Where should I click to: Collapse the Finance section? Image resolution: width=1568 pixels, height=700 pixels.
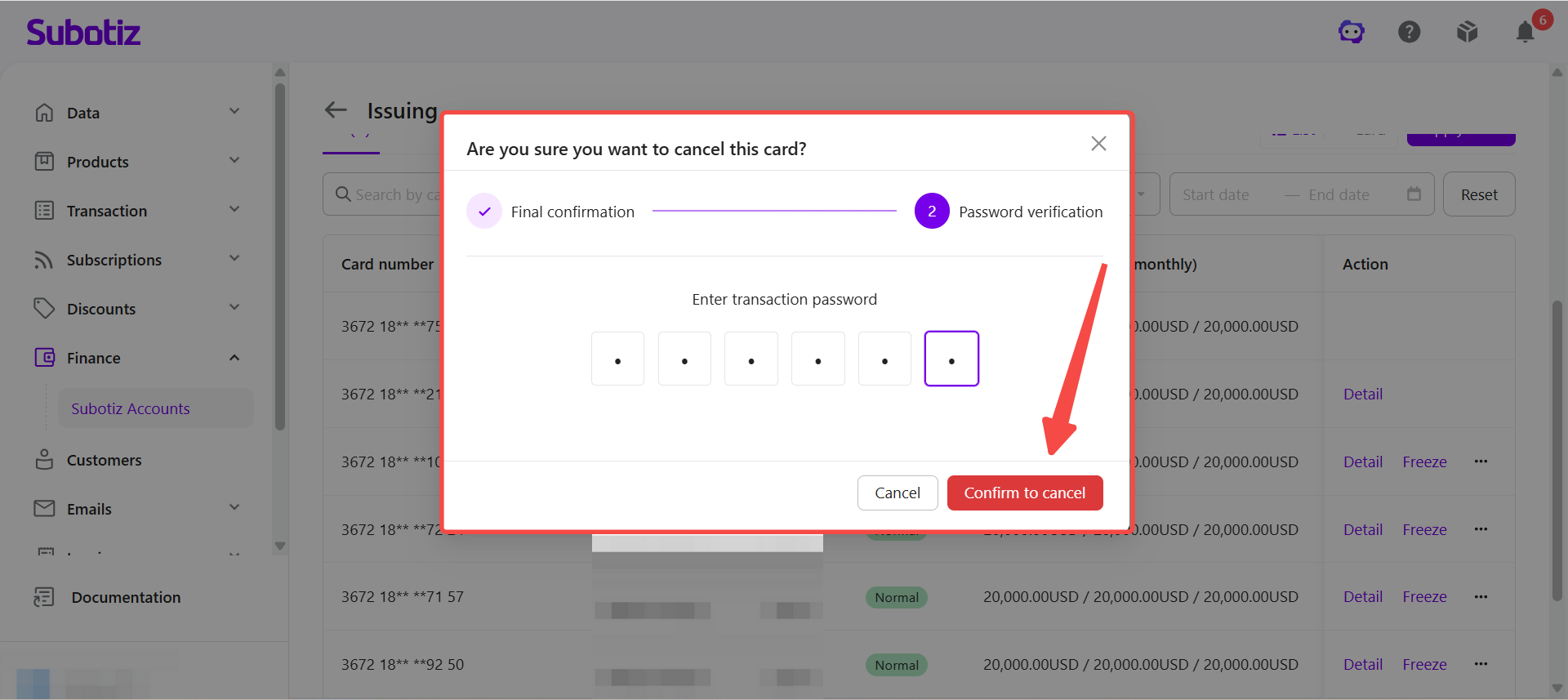pyautogui.click(x=234, y=358)
